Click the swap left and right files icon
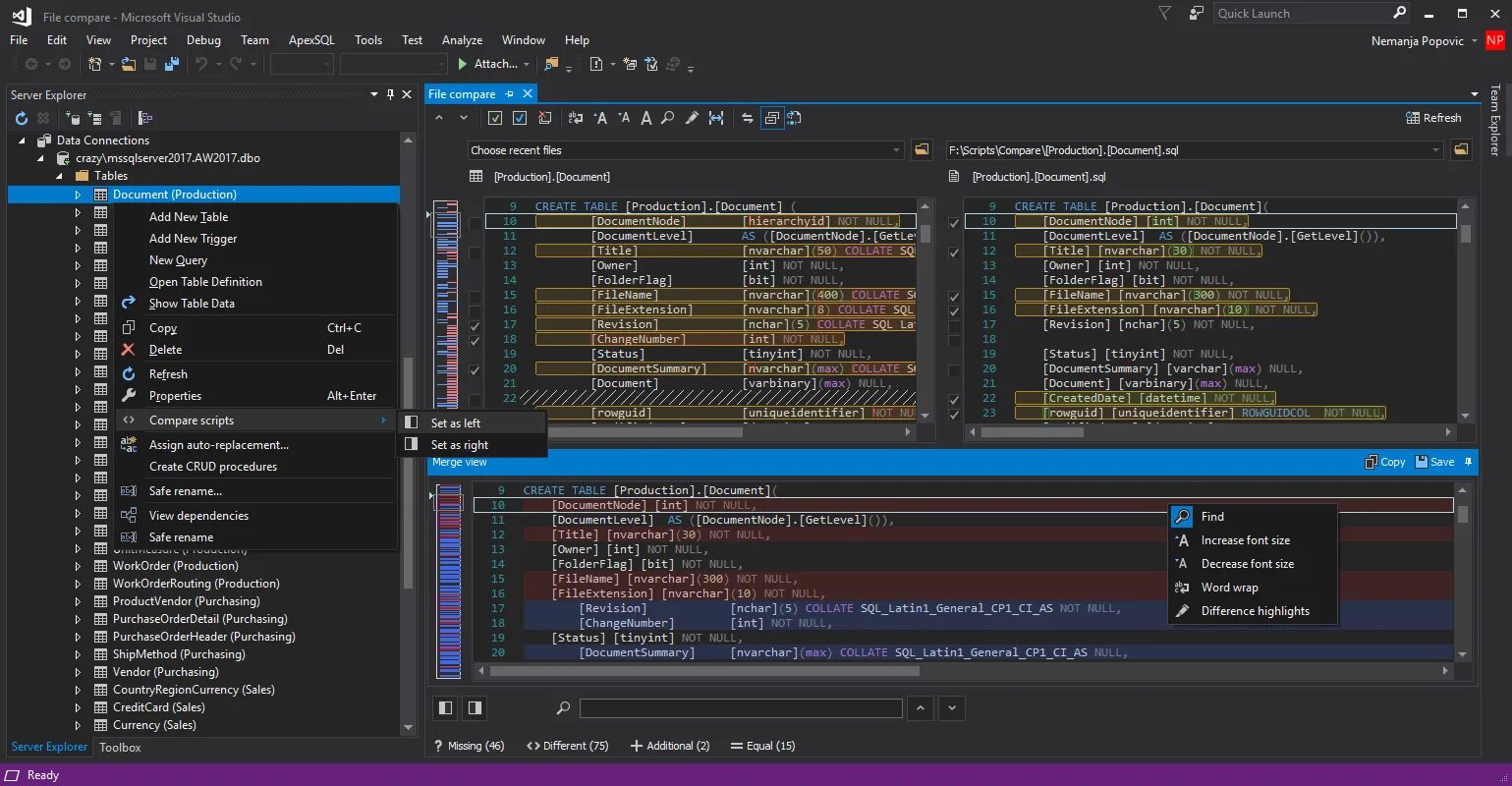This screenshot has width=1512, height=786. click(748, 118)
